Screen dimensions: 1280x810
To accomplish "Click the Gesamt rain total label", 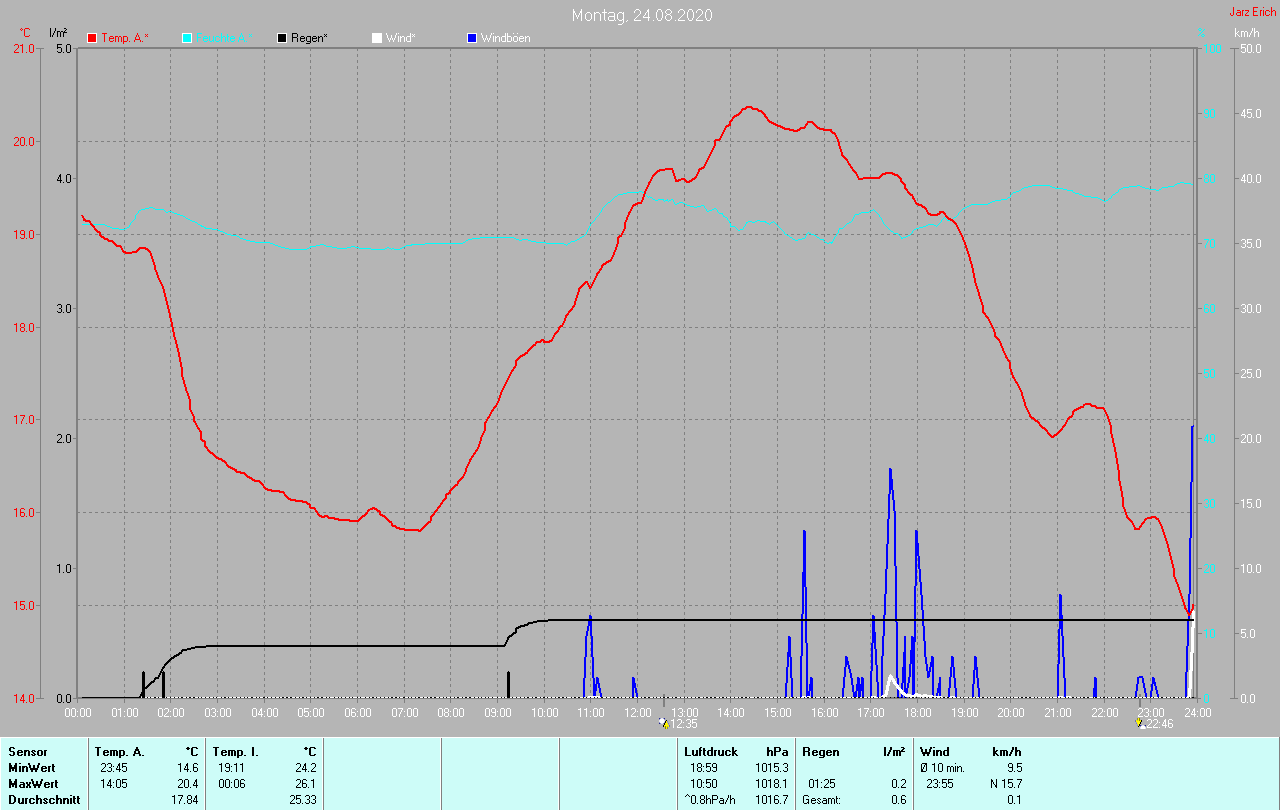I will click(821, 800).
